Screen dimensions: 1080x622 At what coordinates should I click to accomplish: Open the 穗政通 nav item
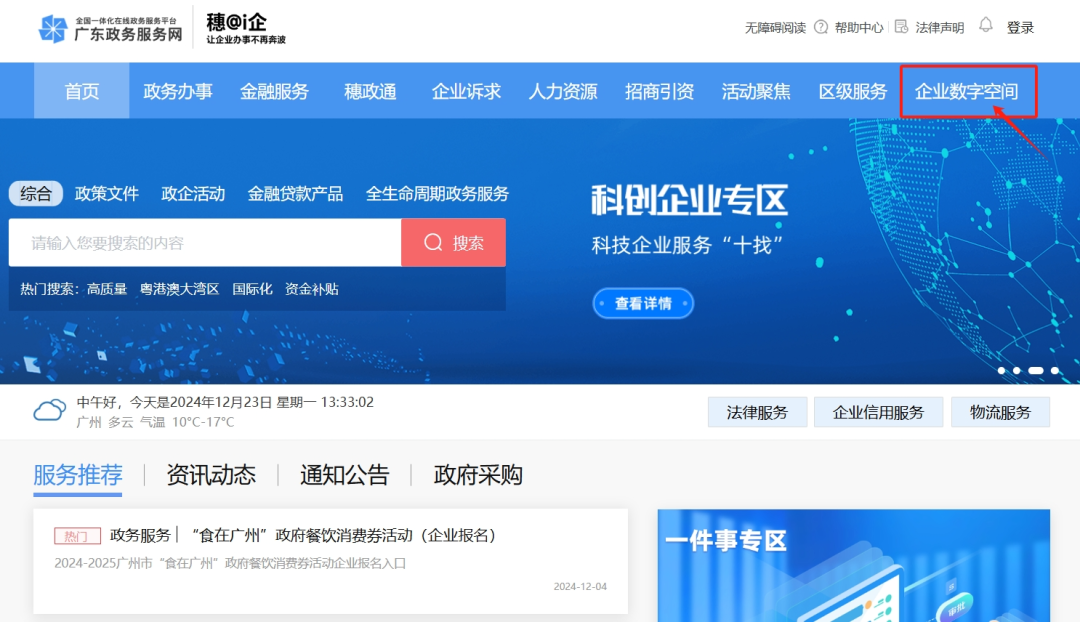(x=371, y=91)
